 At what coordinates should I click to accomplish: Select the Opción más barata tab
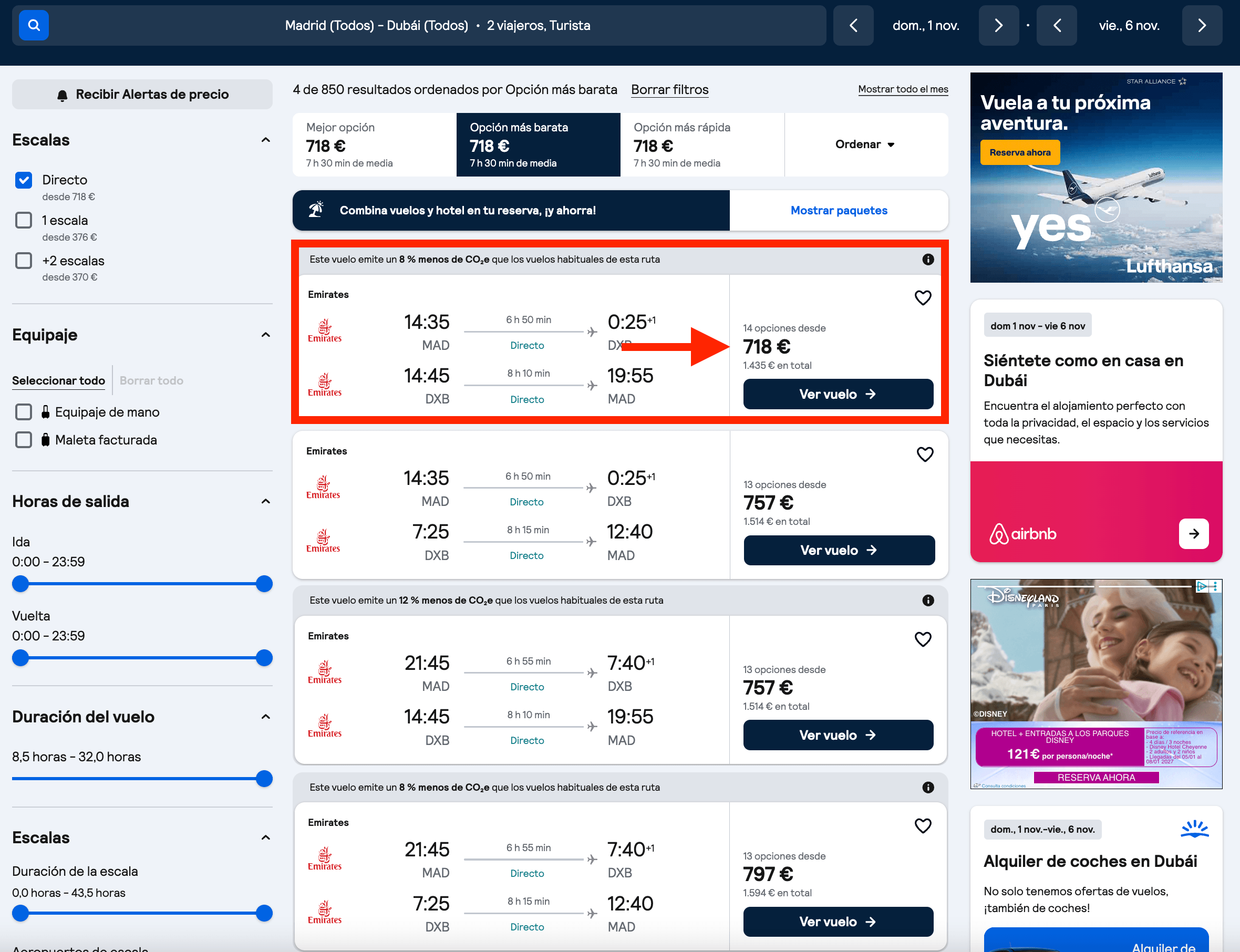coord(539,144)
